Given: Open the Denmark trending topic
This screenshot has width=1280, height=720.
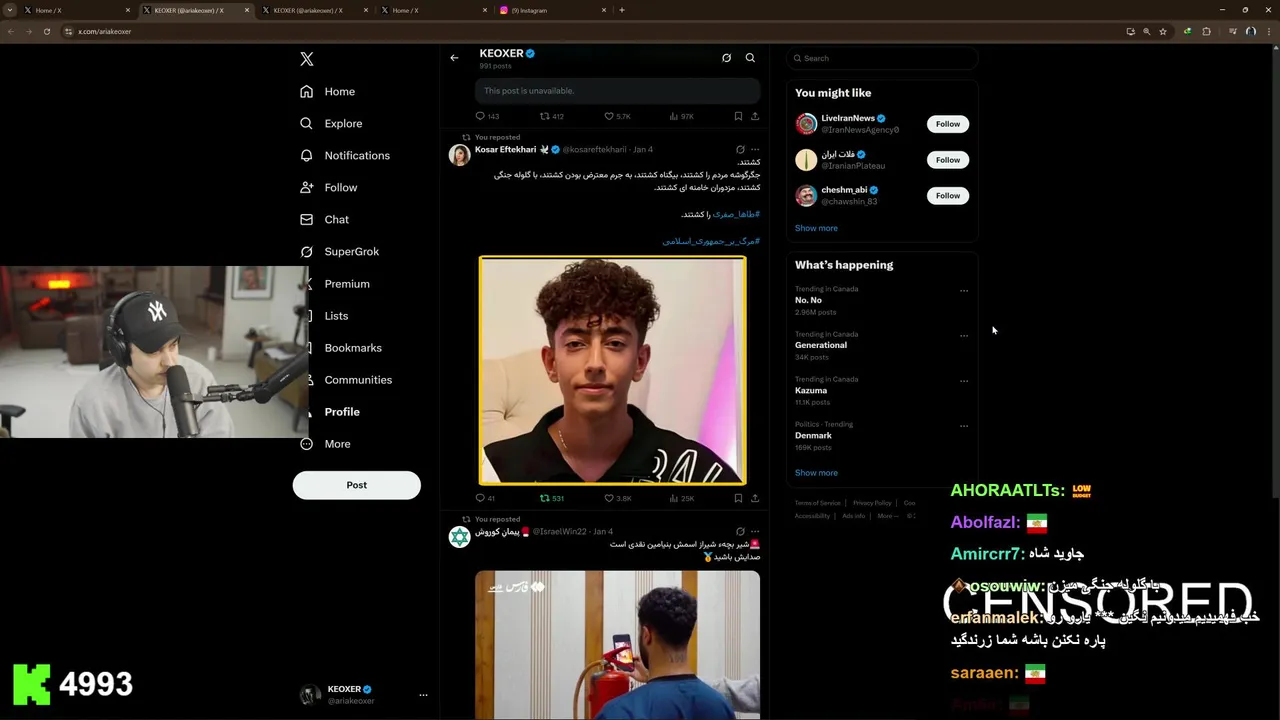Looking at the screenshot, I should click(x=881, y=435).
